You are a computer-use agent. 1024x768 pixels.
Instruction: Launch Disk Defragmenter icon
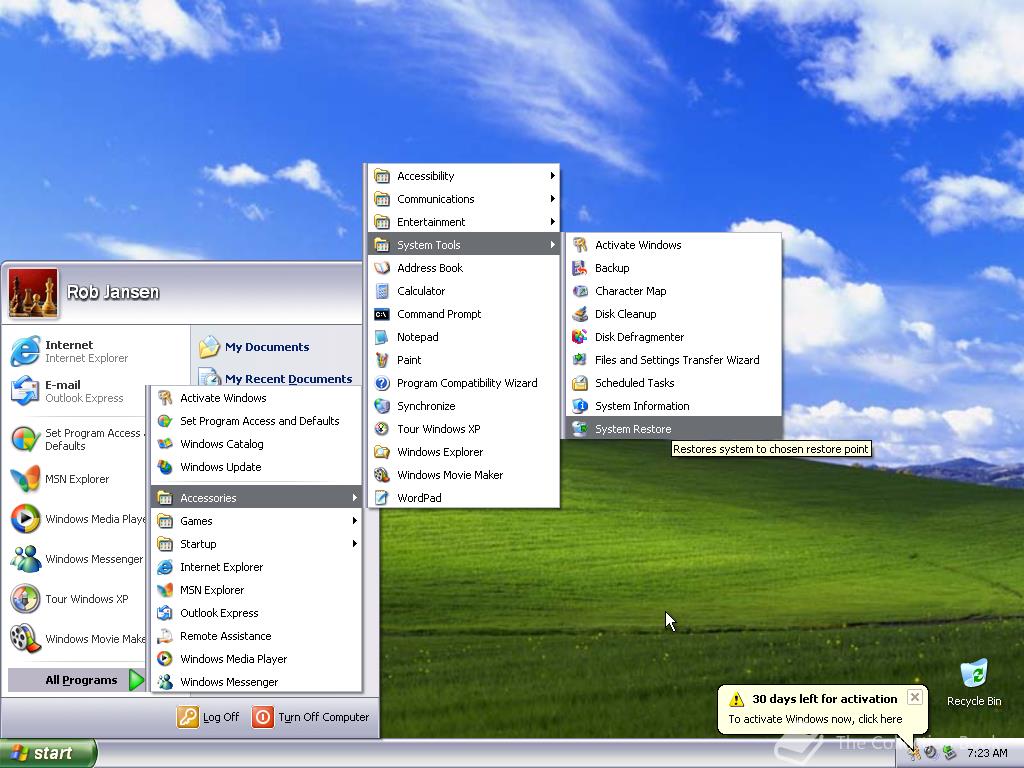click(579, 337)
